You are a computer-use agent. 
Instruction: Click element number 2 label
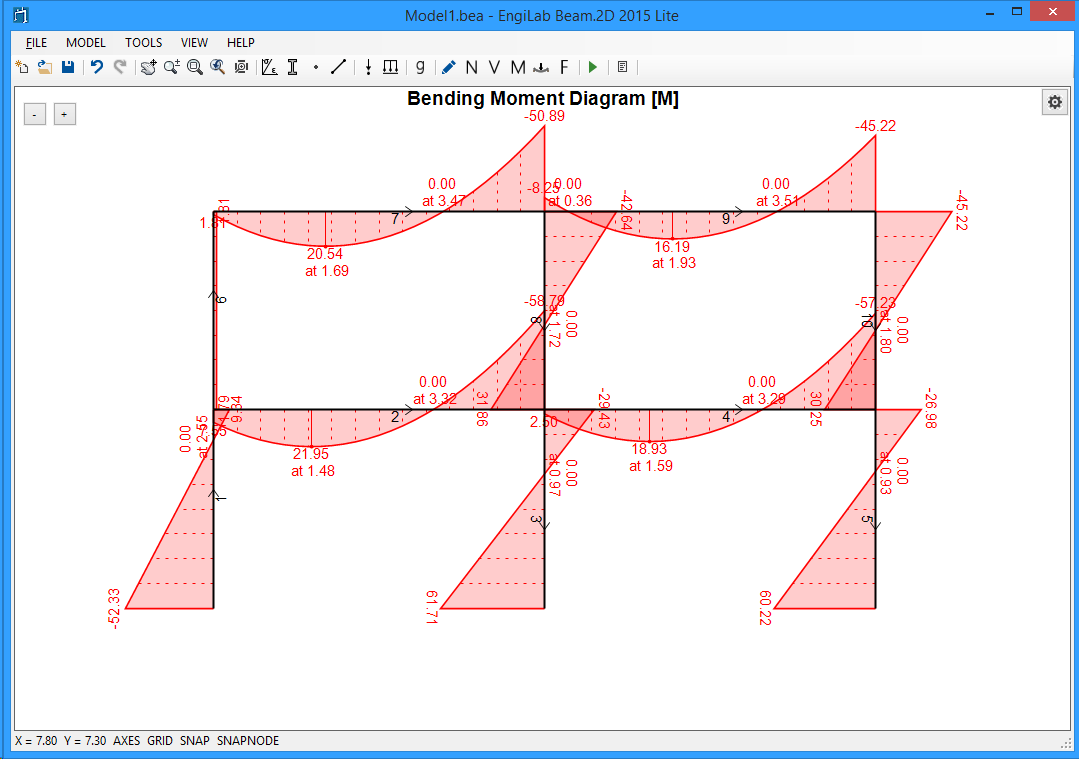click(x=395, y=417)
